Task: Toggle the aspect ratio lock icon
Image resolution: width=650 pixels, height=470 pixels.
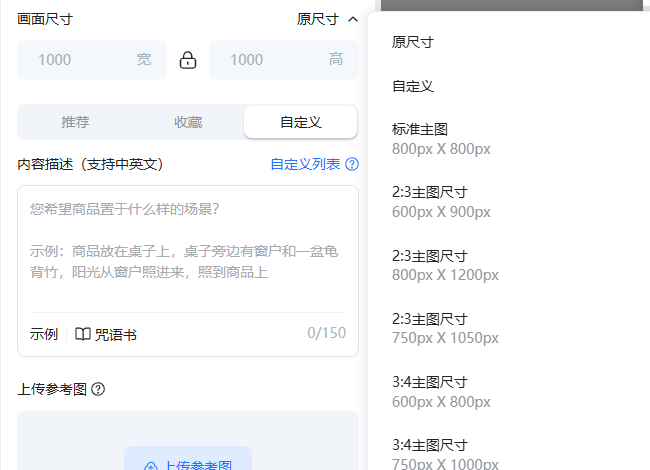Action: pos(188,60)
